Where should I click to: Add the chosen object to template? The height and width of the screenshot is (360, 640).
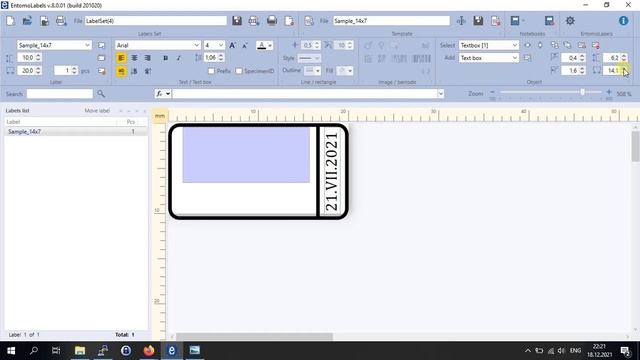tap(527, 58)
